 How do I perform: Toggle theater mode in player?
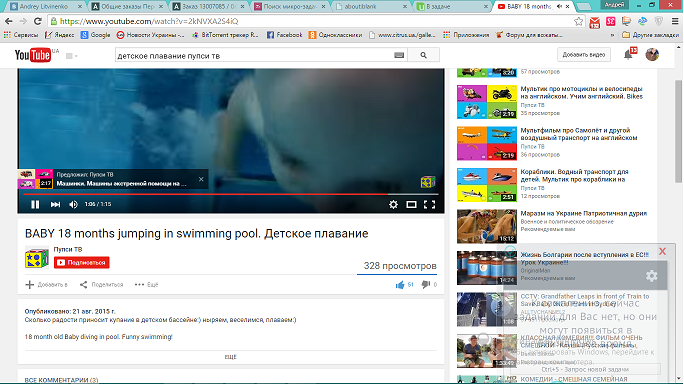click(411, 204)
